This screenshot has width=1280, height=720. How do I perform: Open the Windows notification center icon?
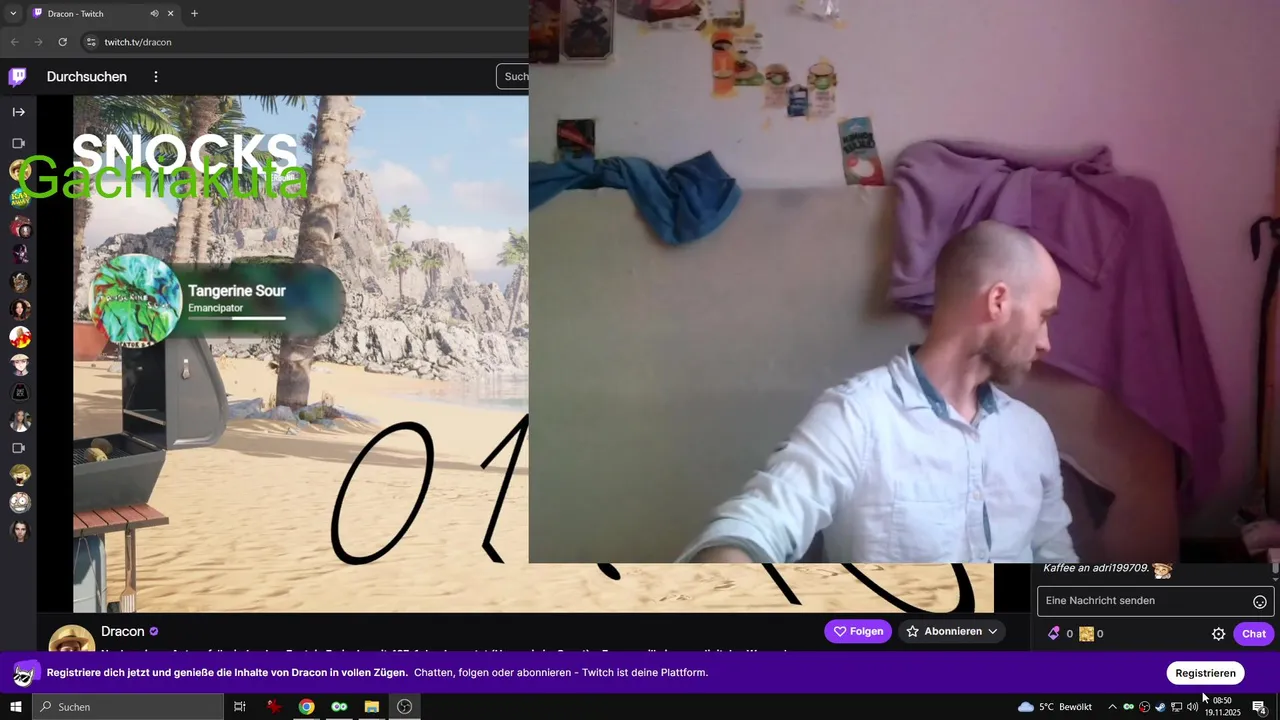(1259, 707)
